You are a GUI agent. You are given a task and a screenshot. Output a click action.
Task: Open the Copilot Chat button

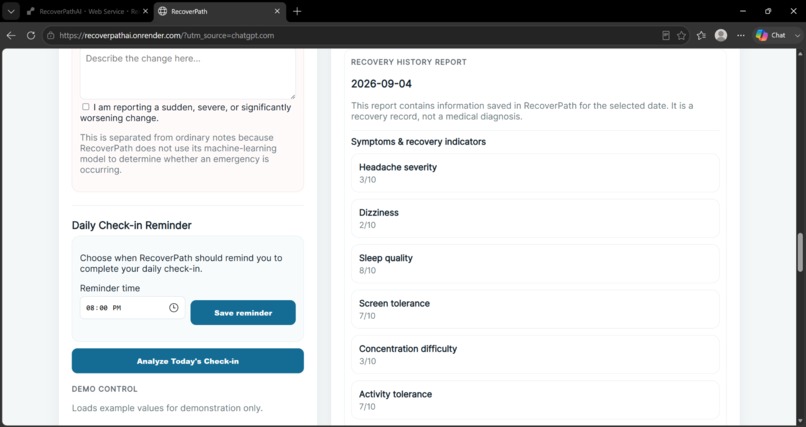[771, 35]
